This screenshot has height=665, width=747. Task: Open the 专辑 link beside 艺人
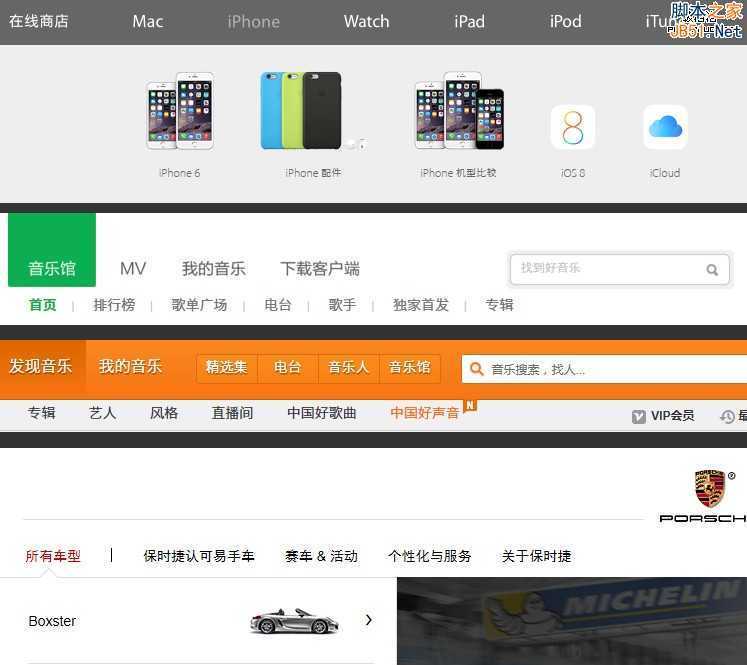click(x=41, y=413)
